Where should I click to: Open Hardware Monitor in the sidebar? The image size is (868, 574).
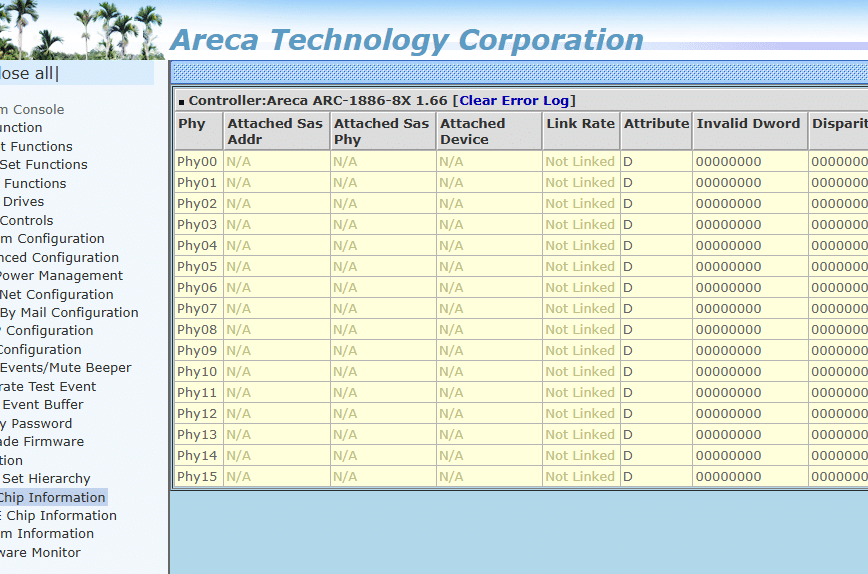pyautogui.click(x=40, y=553)
